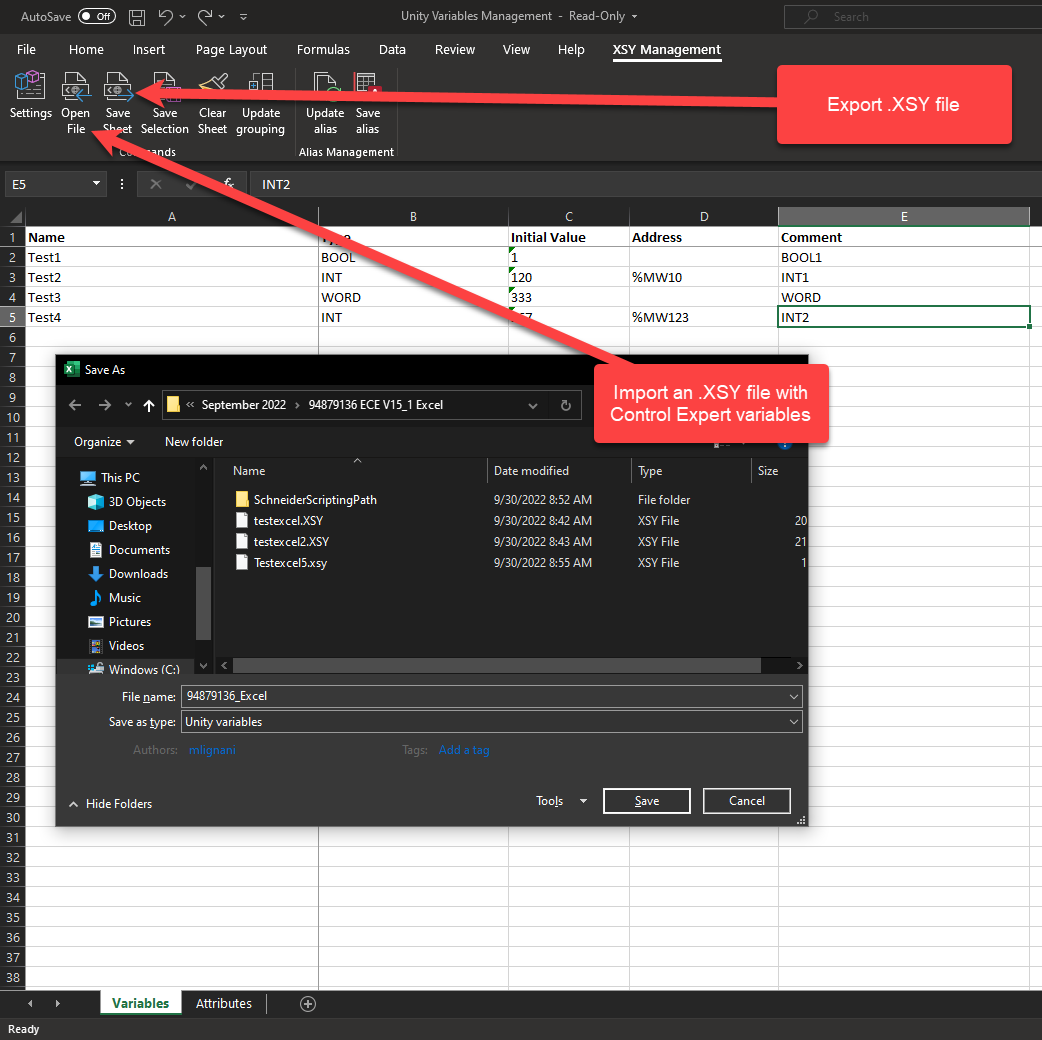Expand the Name Box dropdown
This screenshot has width=1042, height=1040.
(x=96, y=183)
